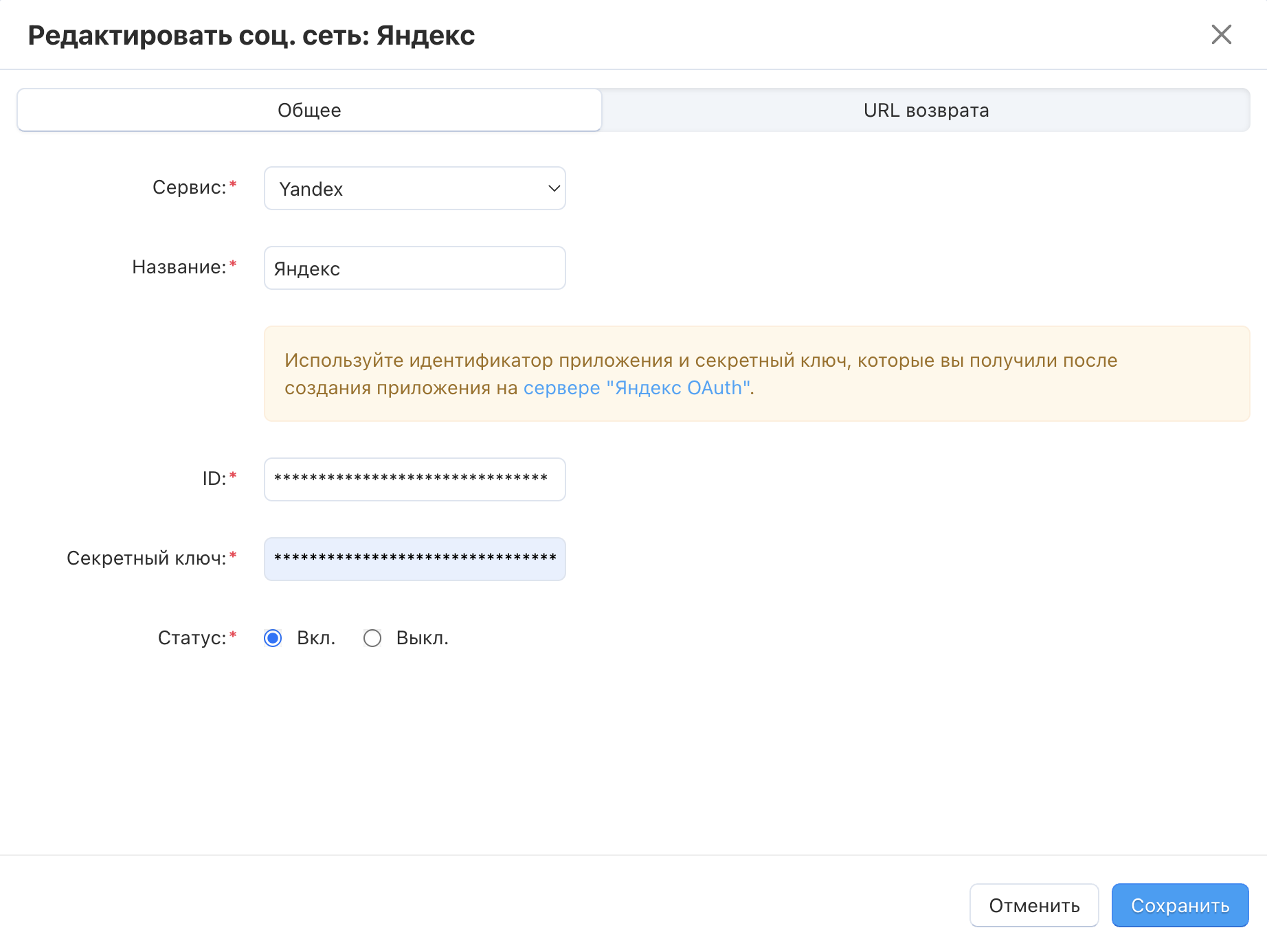This screenshot has width=1267, height=952.
Task: Focus the Секретный ключ input field
Action: (414, 559)
